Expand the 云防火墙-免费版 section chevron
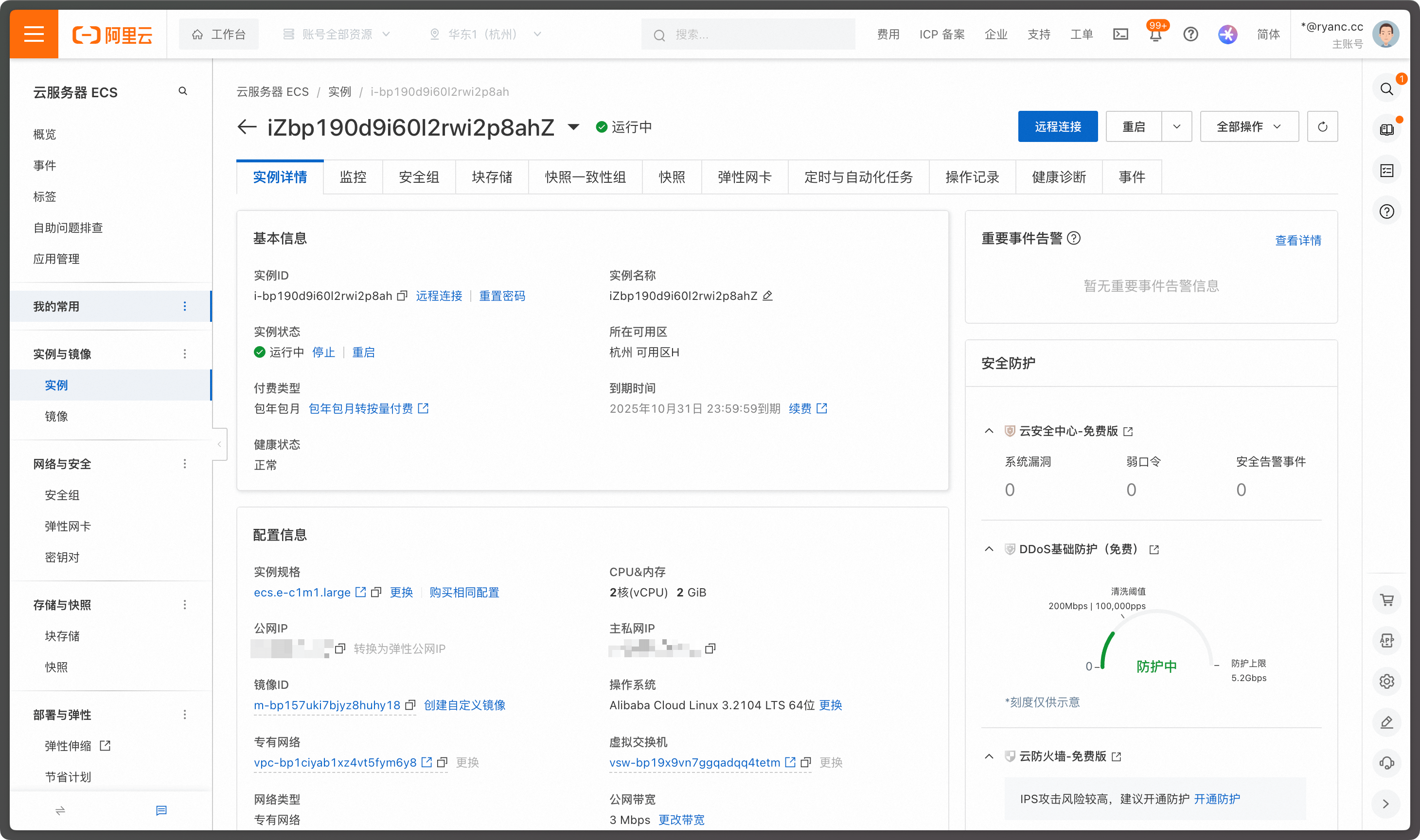The image size is (1420, 840). point(990,756)
